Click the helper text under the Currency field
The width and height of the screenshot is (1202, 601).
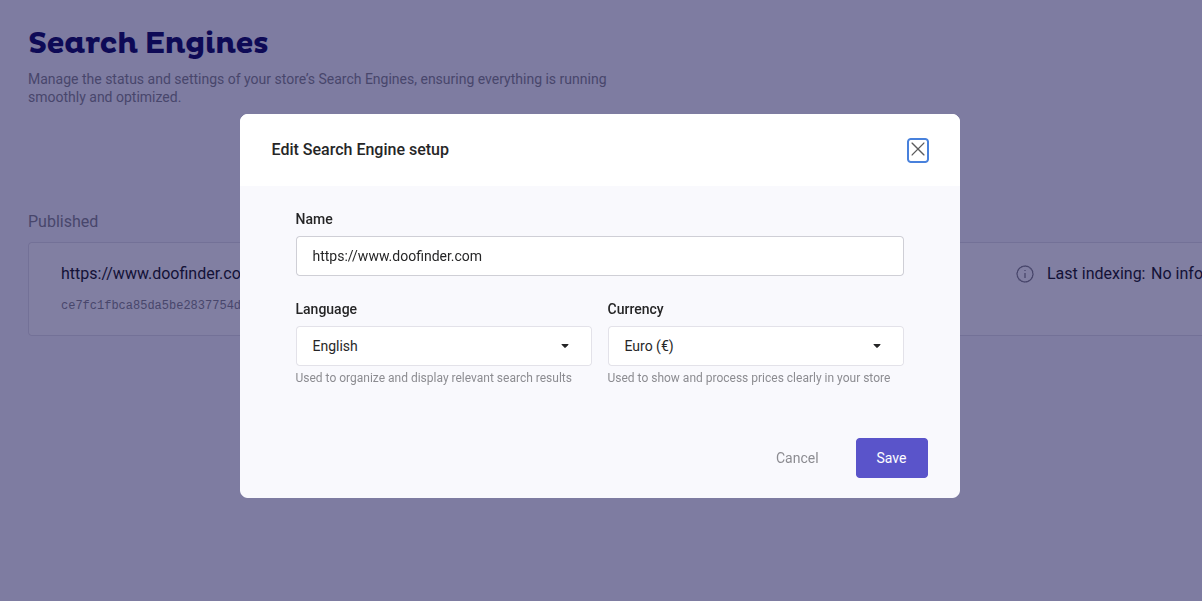749,378
